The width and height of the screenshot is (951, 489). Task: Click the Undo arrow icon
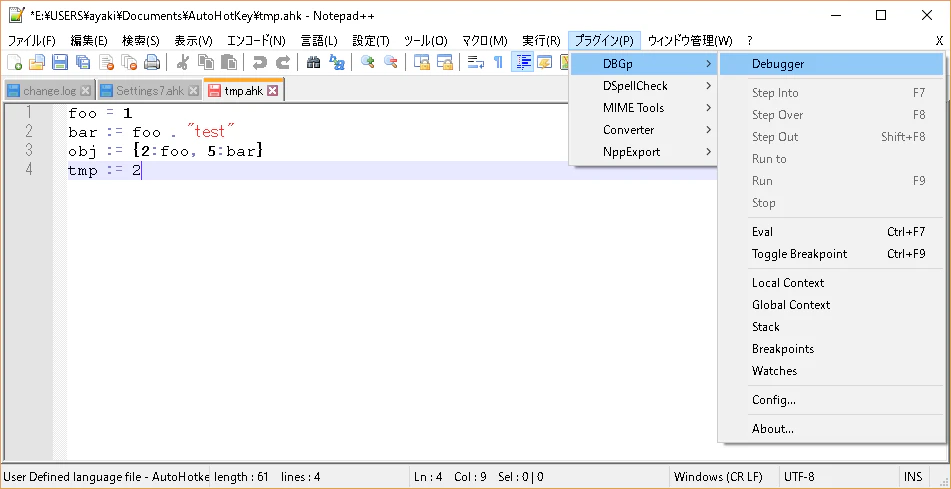pyautogui.click(x=260, y=62)
